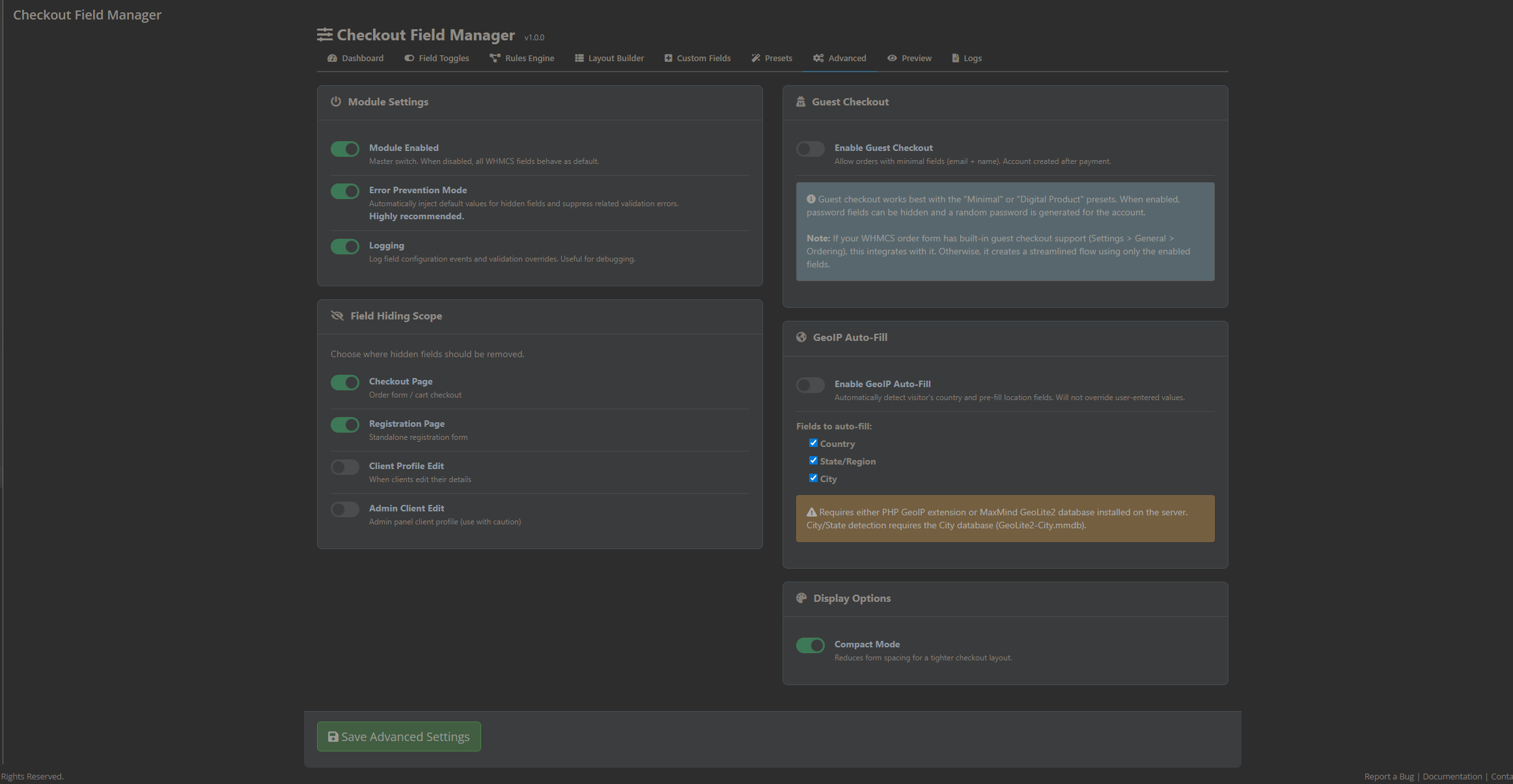Click Save Advanced Settings button
Viewport: 1513px width, 784px height.
coord(398,737)
